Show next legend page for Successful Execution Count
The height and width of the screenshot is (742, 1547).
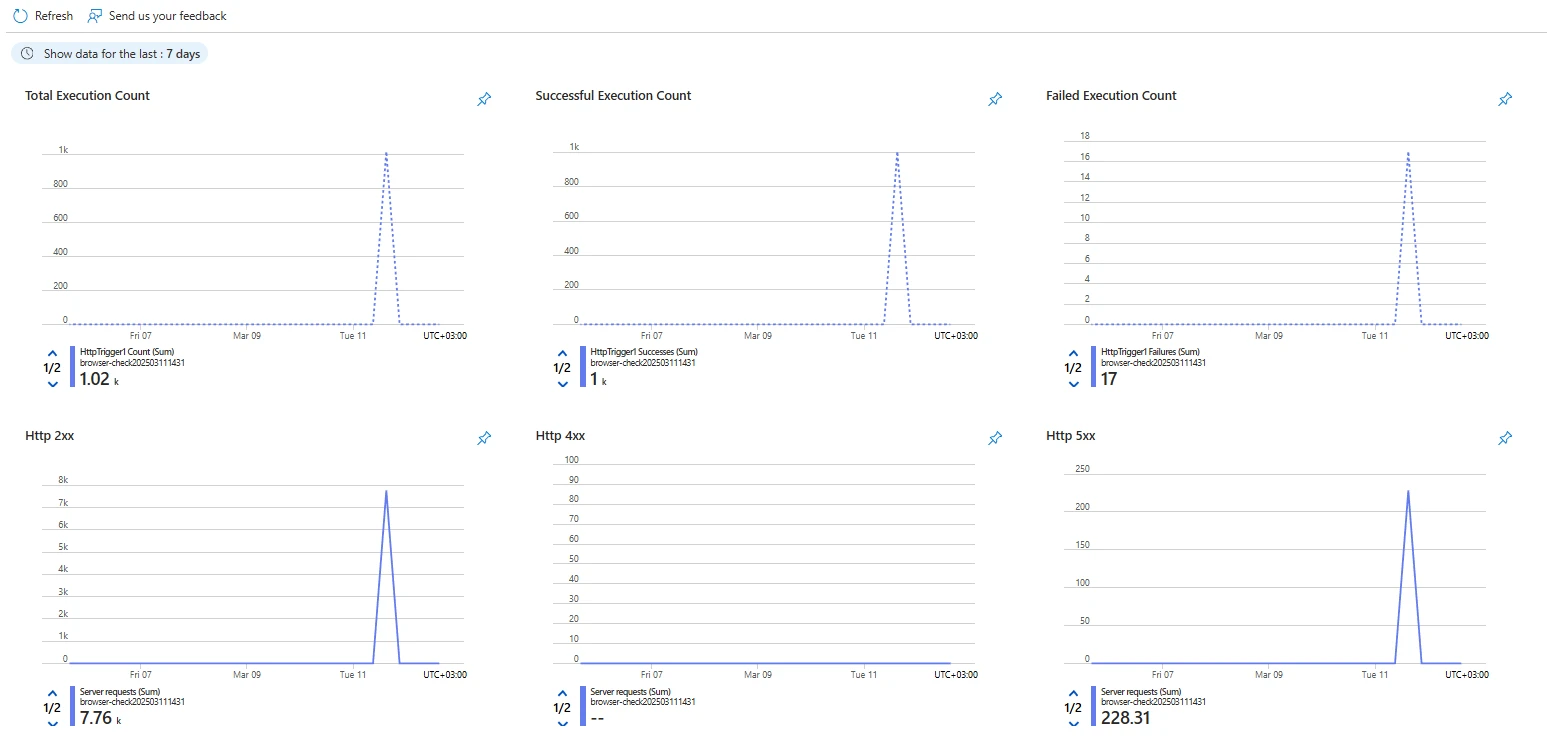pyautogui.click(x=562, y=384)
